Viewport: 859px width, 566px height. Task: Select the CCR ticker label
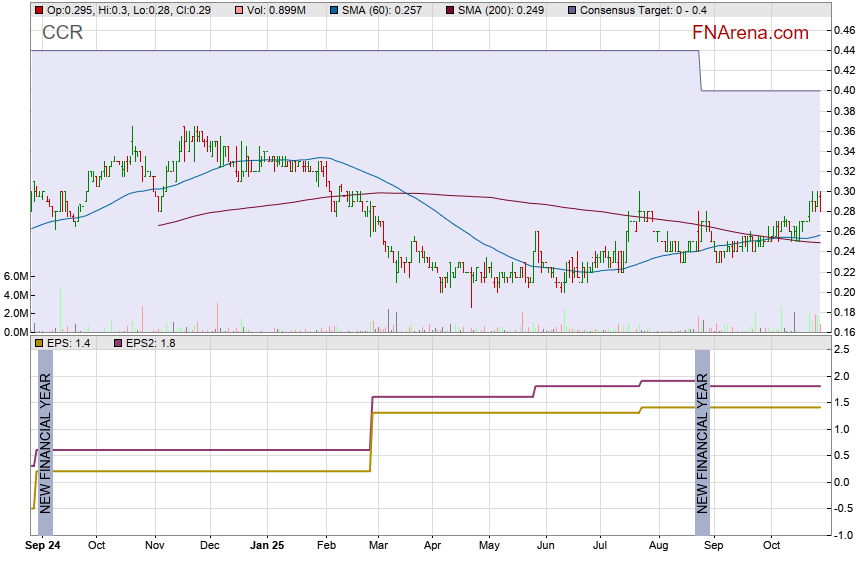tap(62, 33)
